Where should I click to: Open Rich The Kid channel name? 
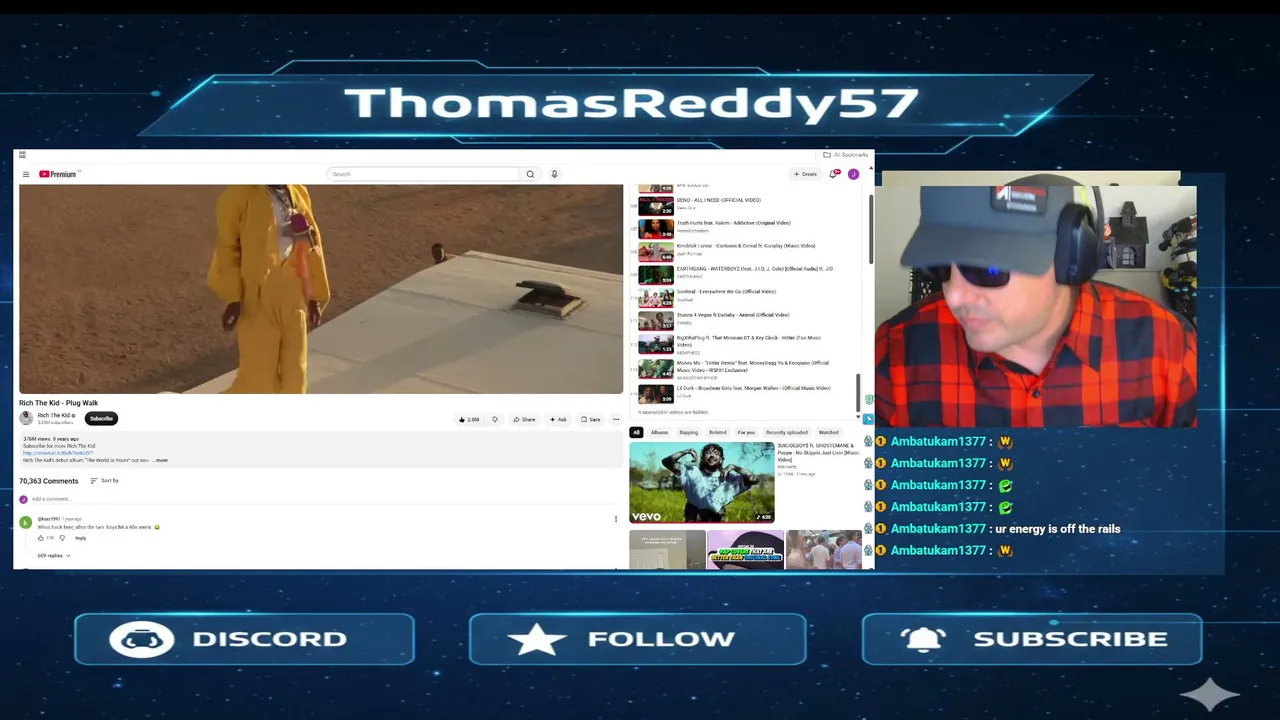(54, 416)
